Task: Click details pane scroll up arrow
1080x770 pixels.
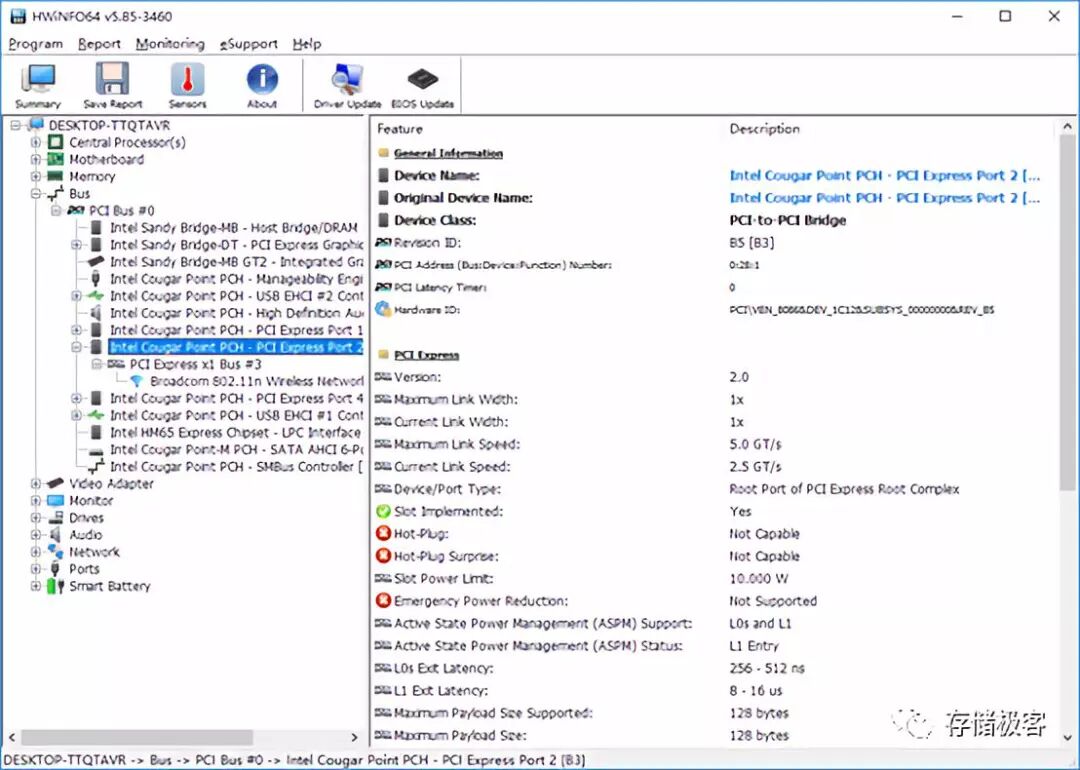Action: point(1067,127)
